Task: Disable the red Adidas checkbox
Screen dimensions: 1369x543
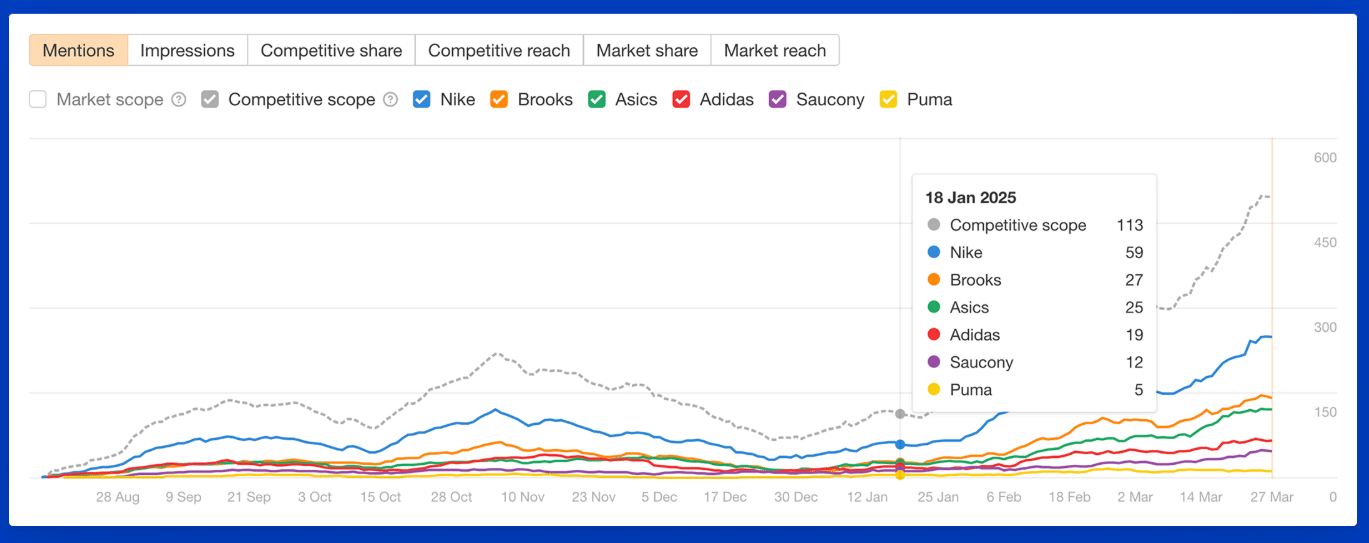Action: (x=682, y=99)
